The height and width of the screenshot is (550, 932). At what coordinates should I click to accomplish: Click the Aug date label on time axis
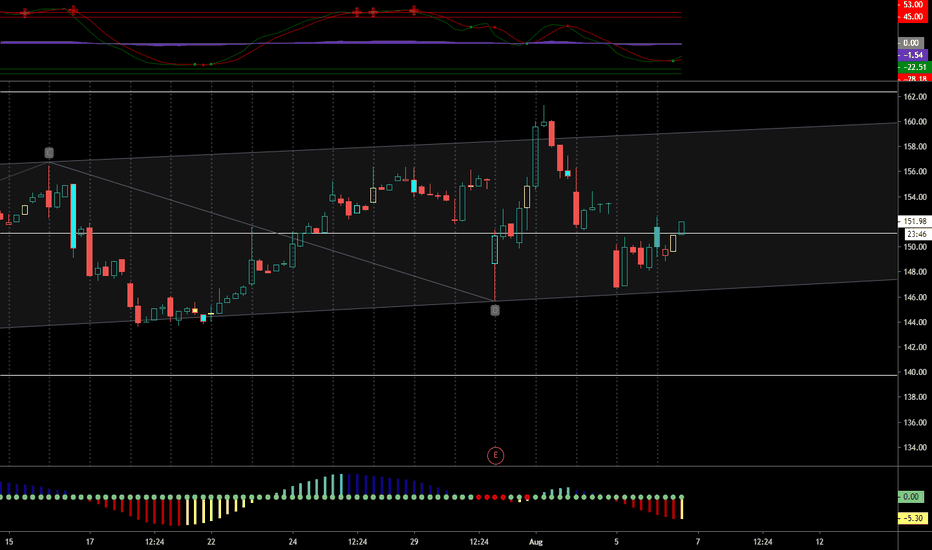(536, 542)
